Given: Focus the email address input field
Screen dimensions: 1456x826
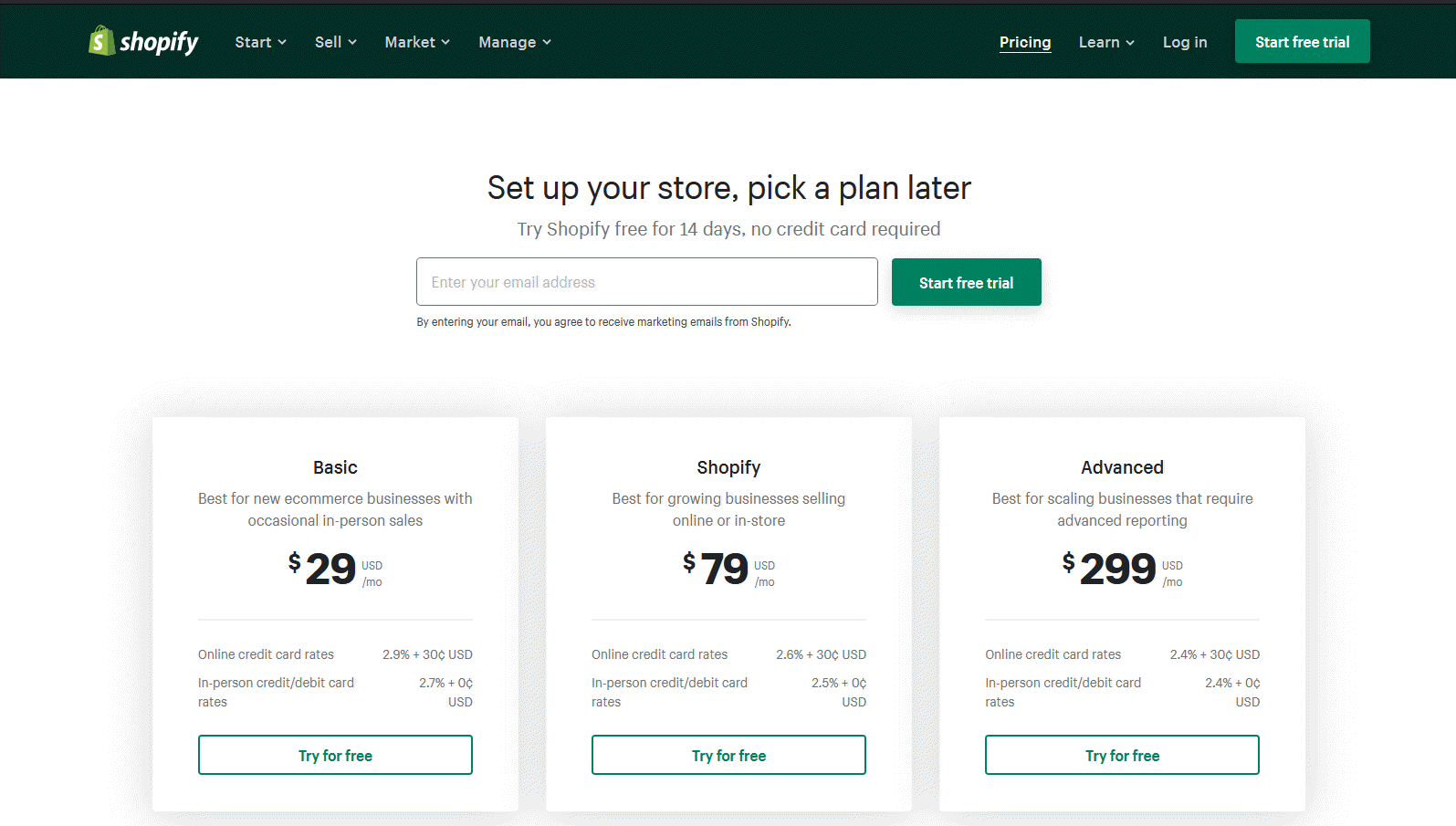Looking at the screenshot, I should (646, 282).
